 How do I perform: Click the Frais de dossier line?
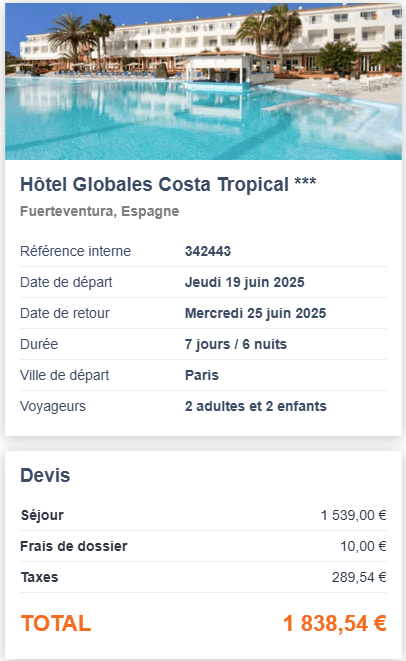pyautogui.click(x=203, y=546)
